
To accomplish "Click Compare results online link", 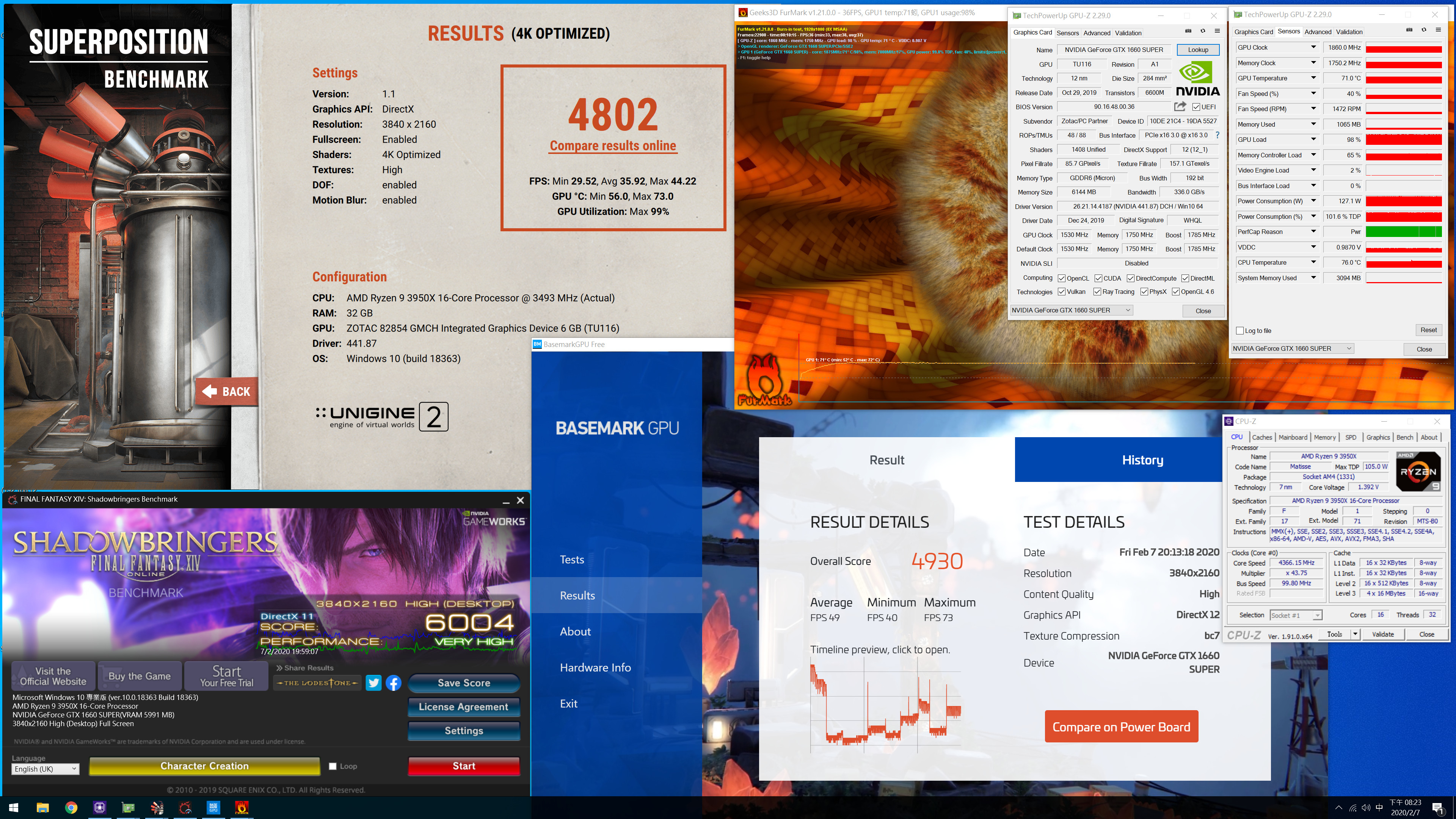I will (613, 145).
